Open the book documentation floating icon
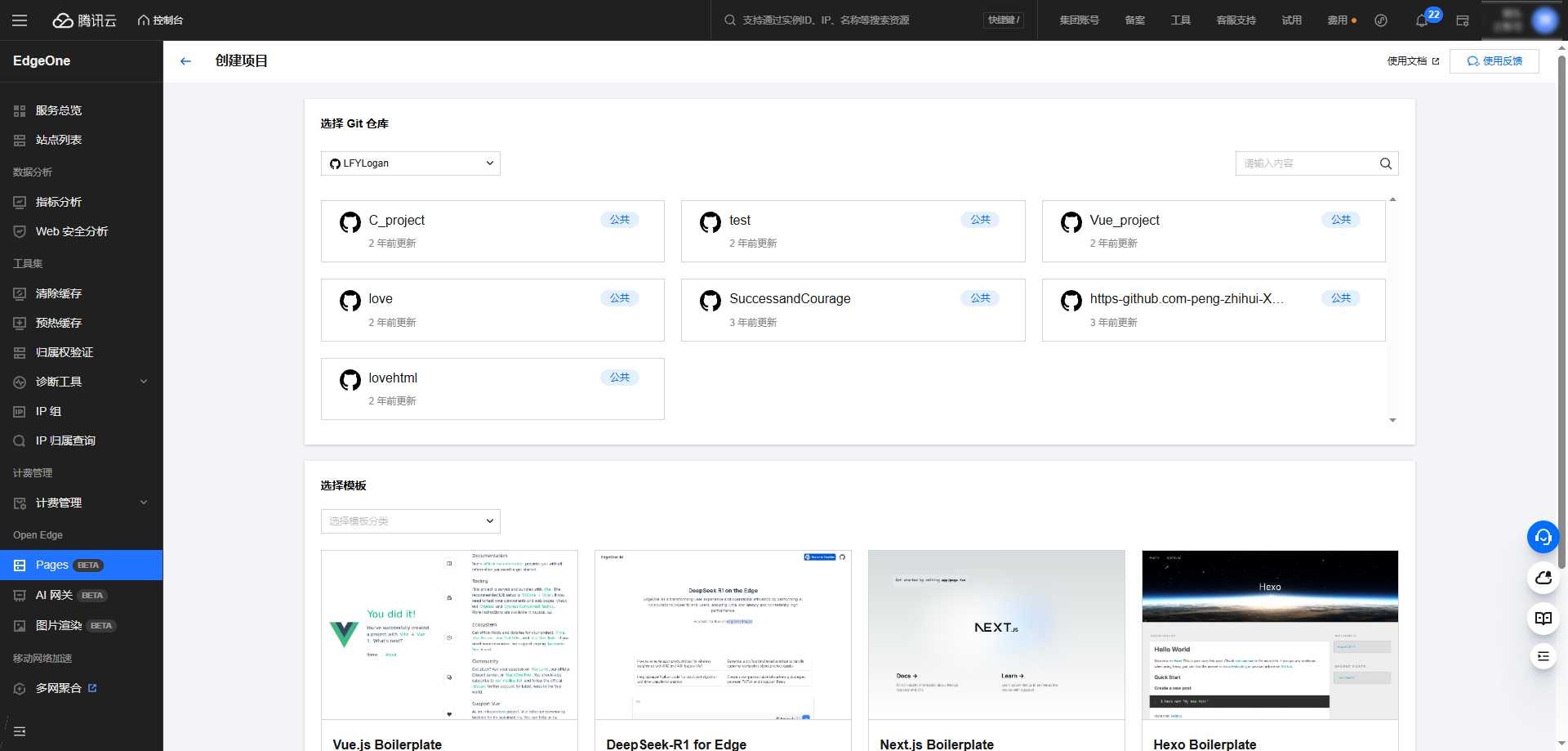 point(1543,618)
